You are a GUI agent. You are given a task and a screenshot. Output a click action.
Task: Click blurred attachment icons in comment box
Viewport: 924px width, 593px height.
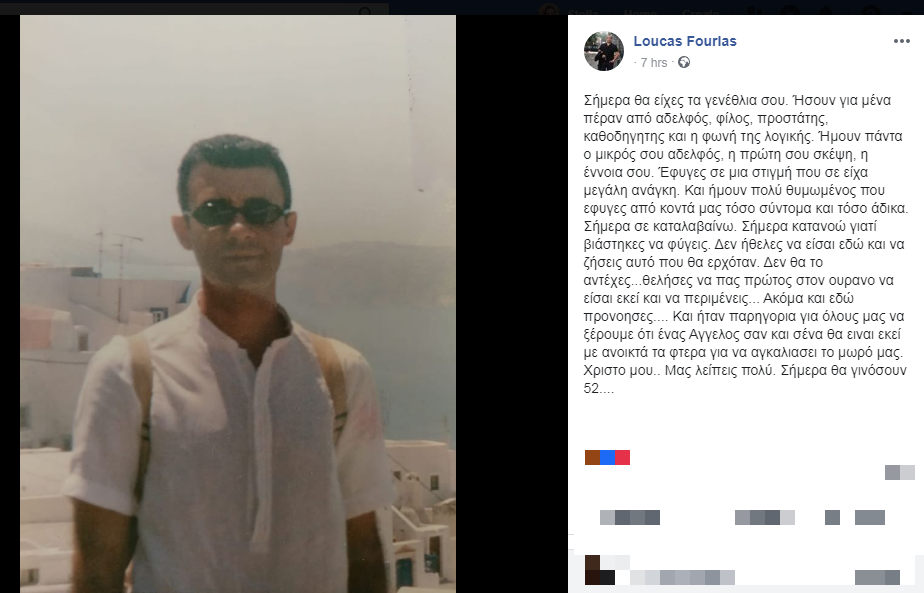click(877, 577)
